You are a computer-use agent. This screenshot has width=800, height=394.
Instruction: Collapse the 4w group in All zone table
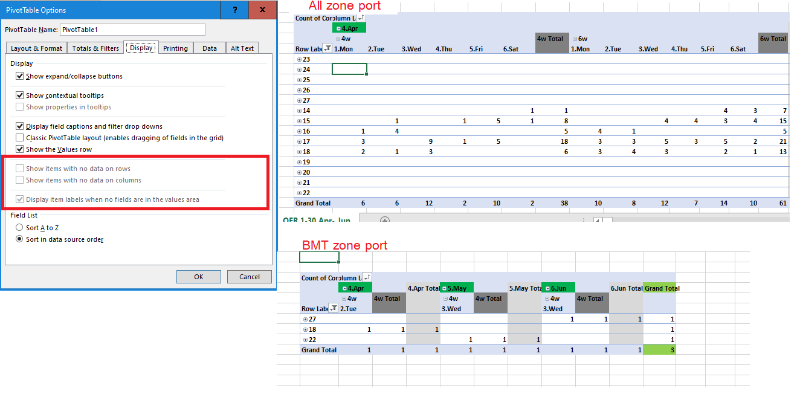tap(338, 38)
